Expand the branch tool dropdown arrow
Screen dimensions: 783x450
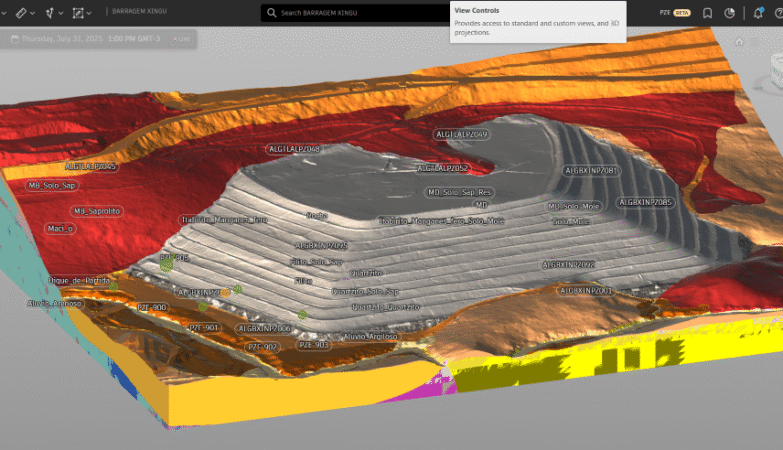(x=62, y=13)
